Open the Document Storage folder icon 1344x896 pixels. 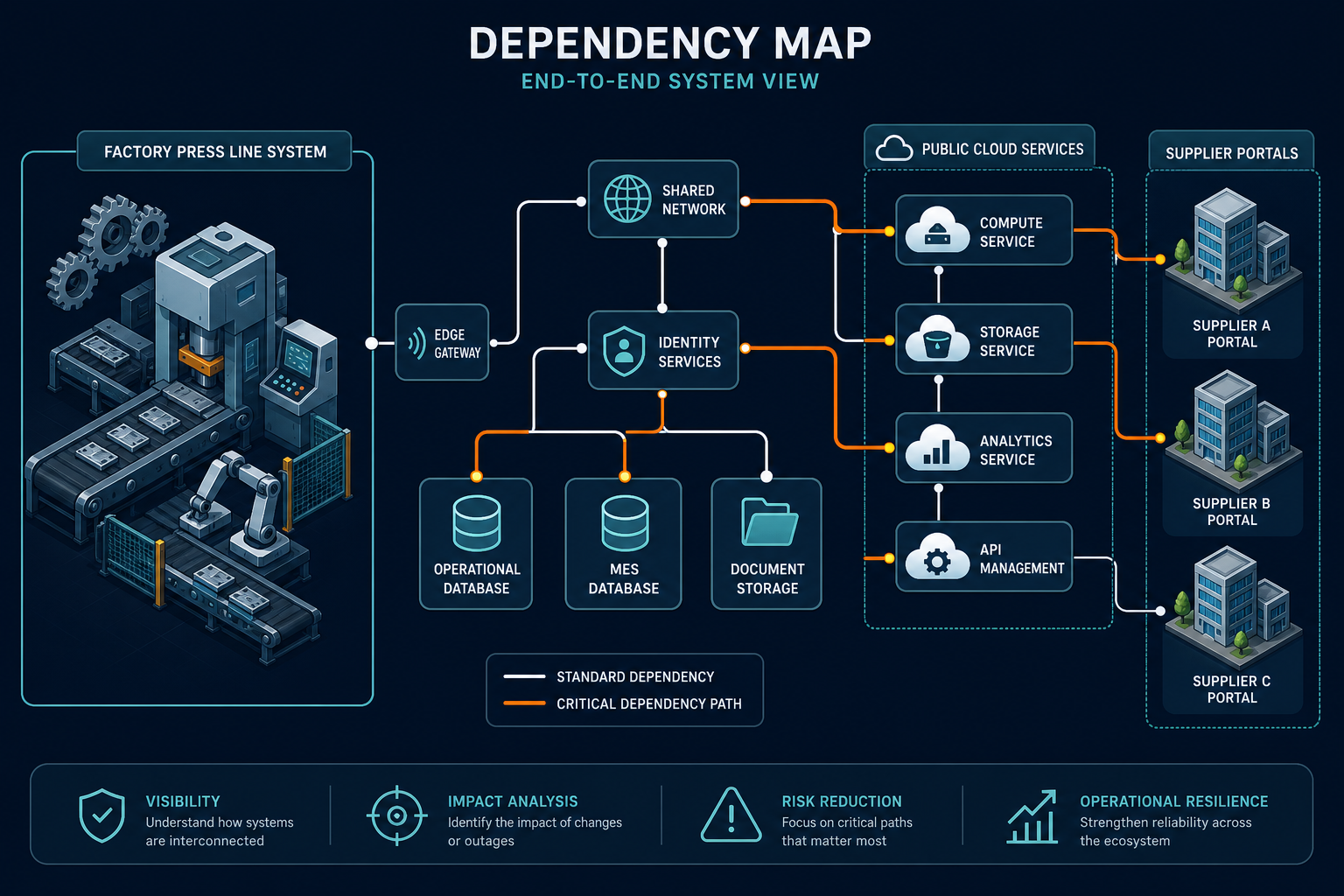click(769, 522)
